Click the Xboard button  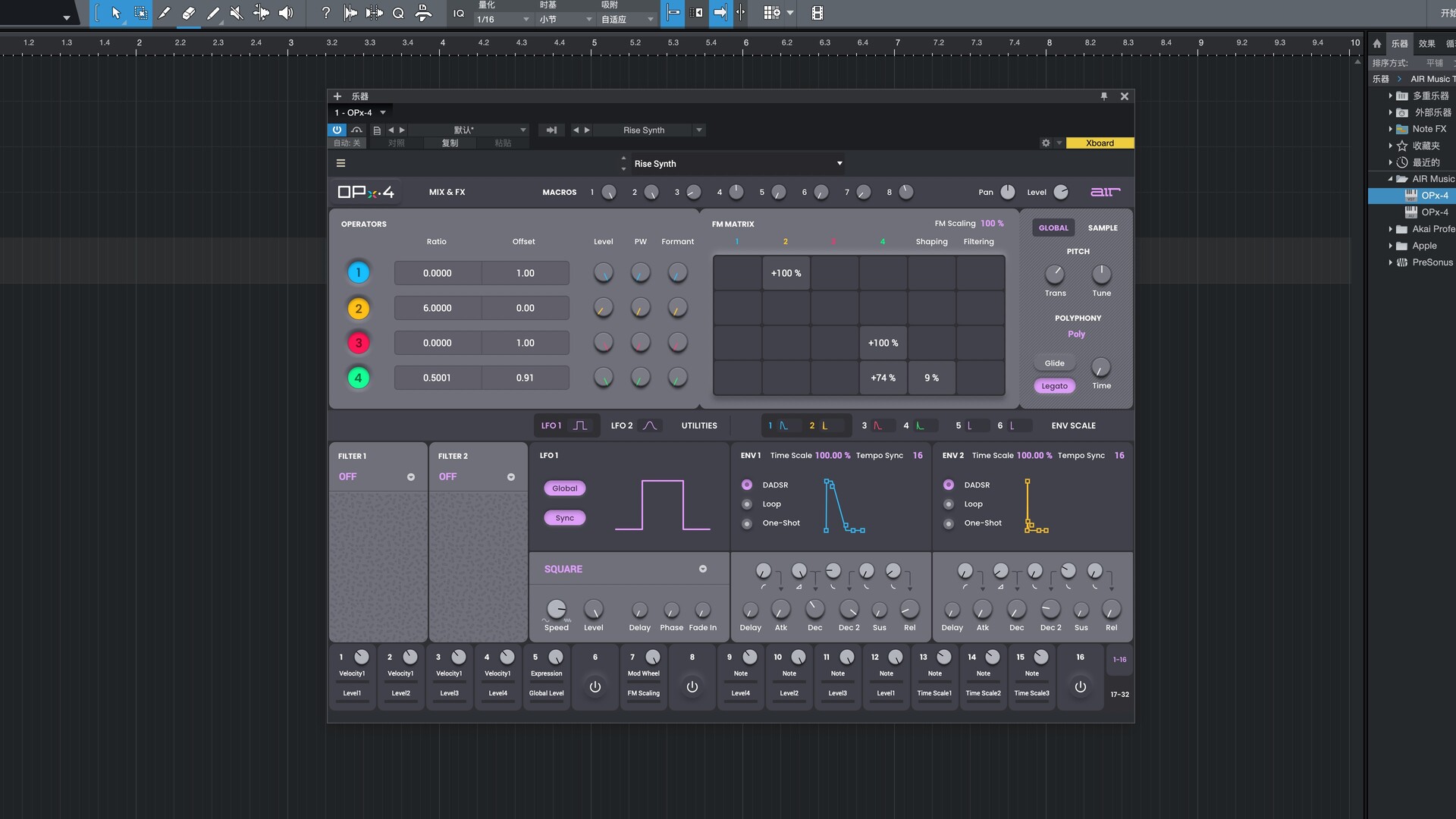coord(1100,143)
